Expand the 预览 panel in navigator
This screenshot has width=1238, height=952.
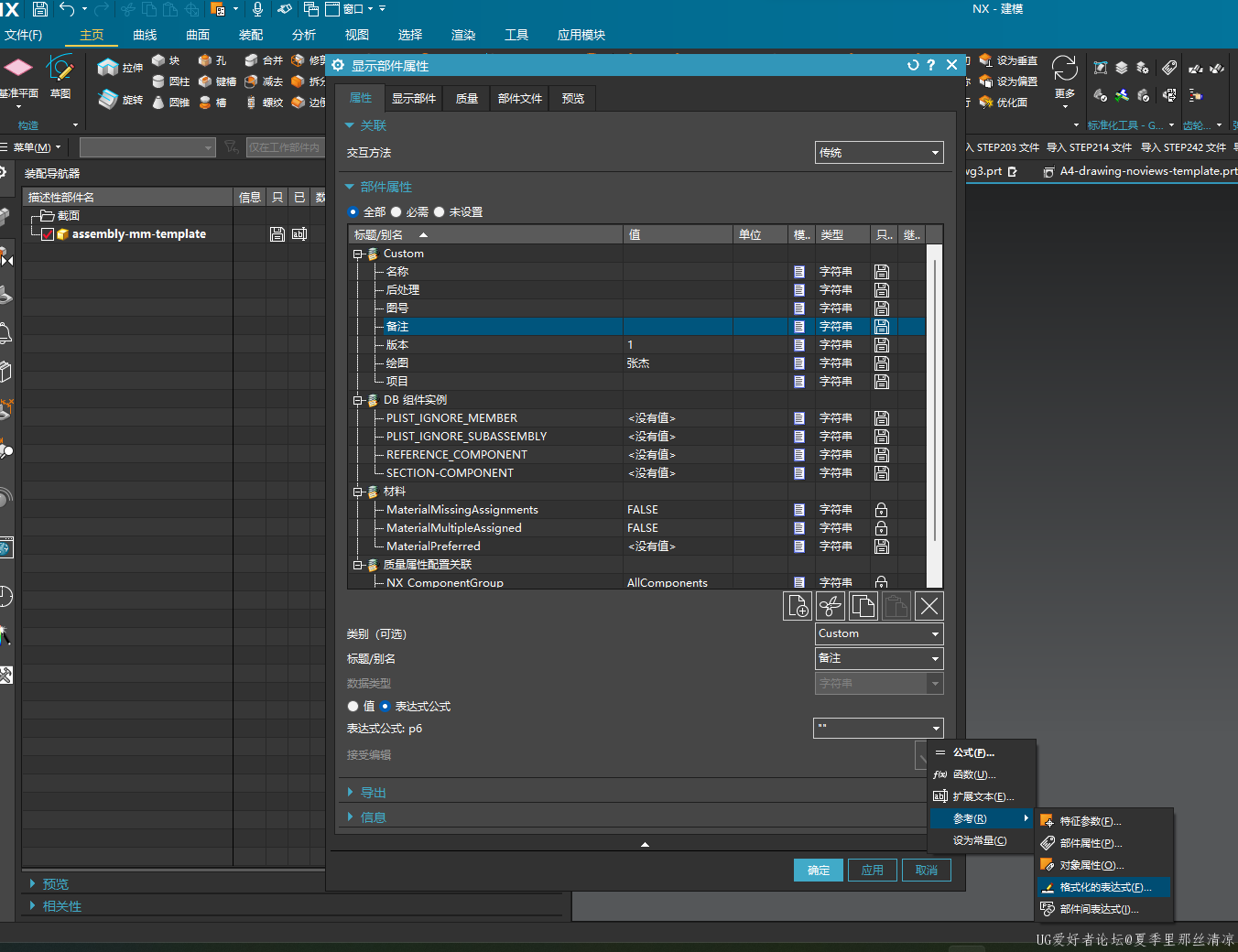tap(33, 884)
